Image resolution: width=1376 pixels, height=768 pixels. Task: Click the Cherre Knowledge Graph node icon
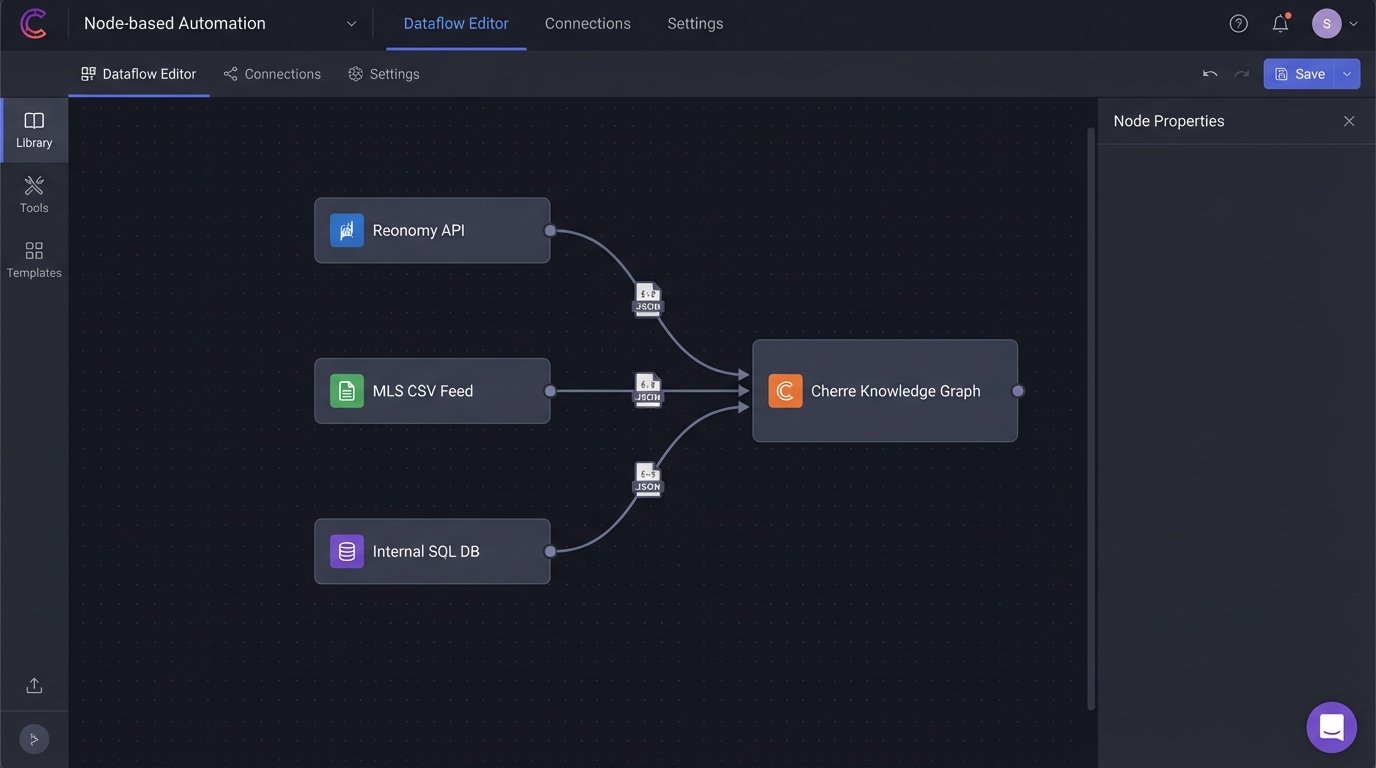pos(785,390)
